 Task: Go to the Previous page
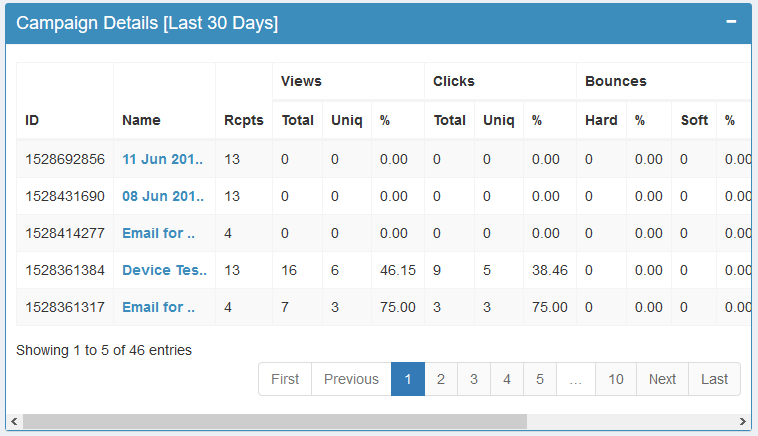[351, 379]
